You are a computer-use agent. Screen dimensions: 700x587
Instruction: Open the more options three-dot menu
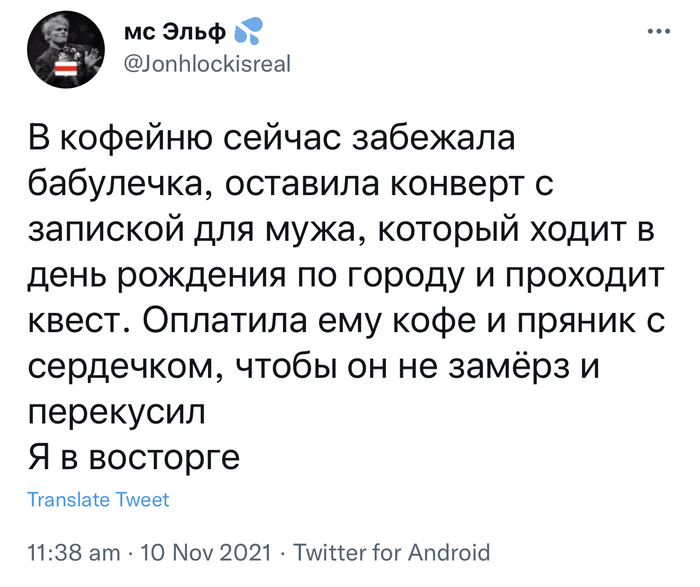(659, 30)
